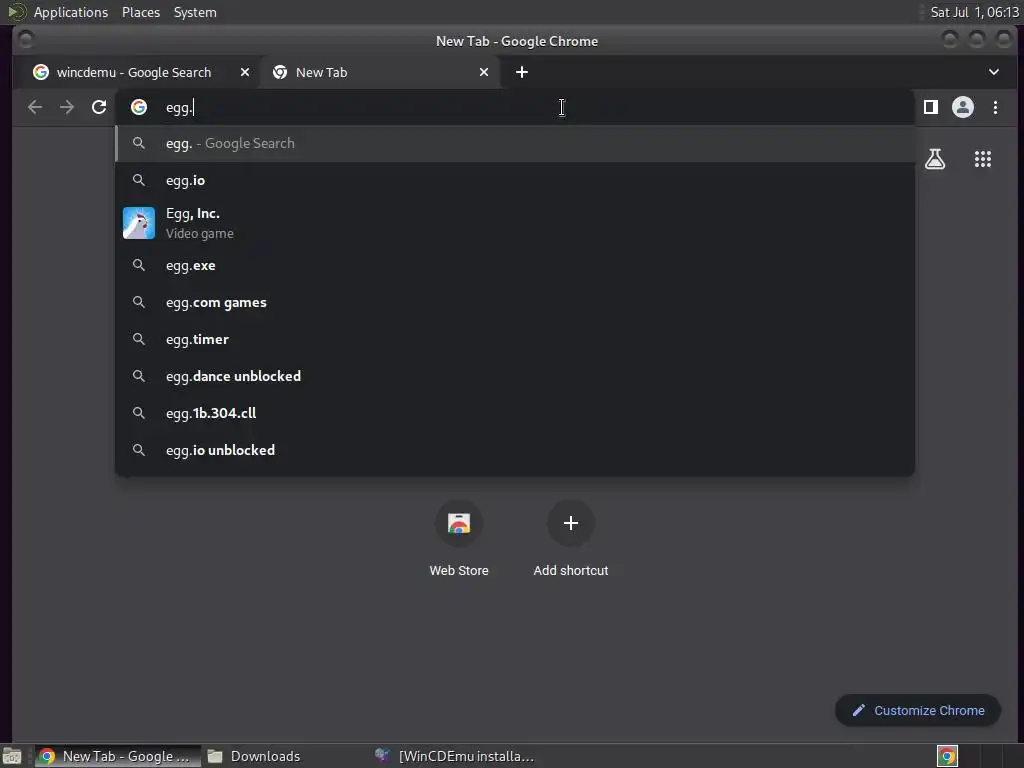Click search icon beside egg.exe
The height and width of the screenshot is (768, 1024).
tap(138, 265)
